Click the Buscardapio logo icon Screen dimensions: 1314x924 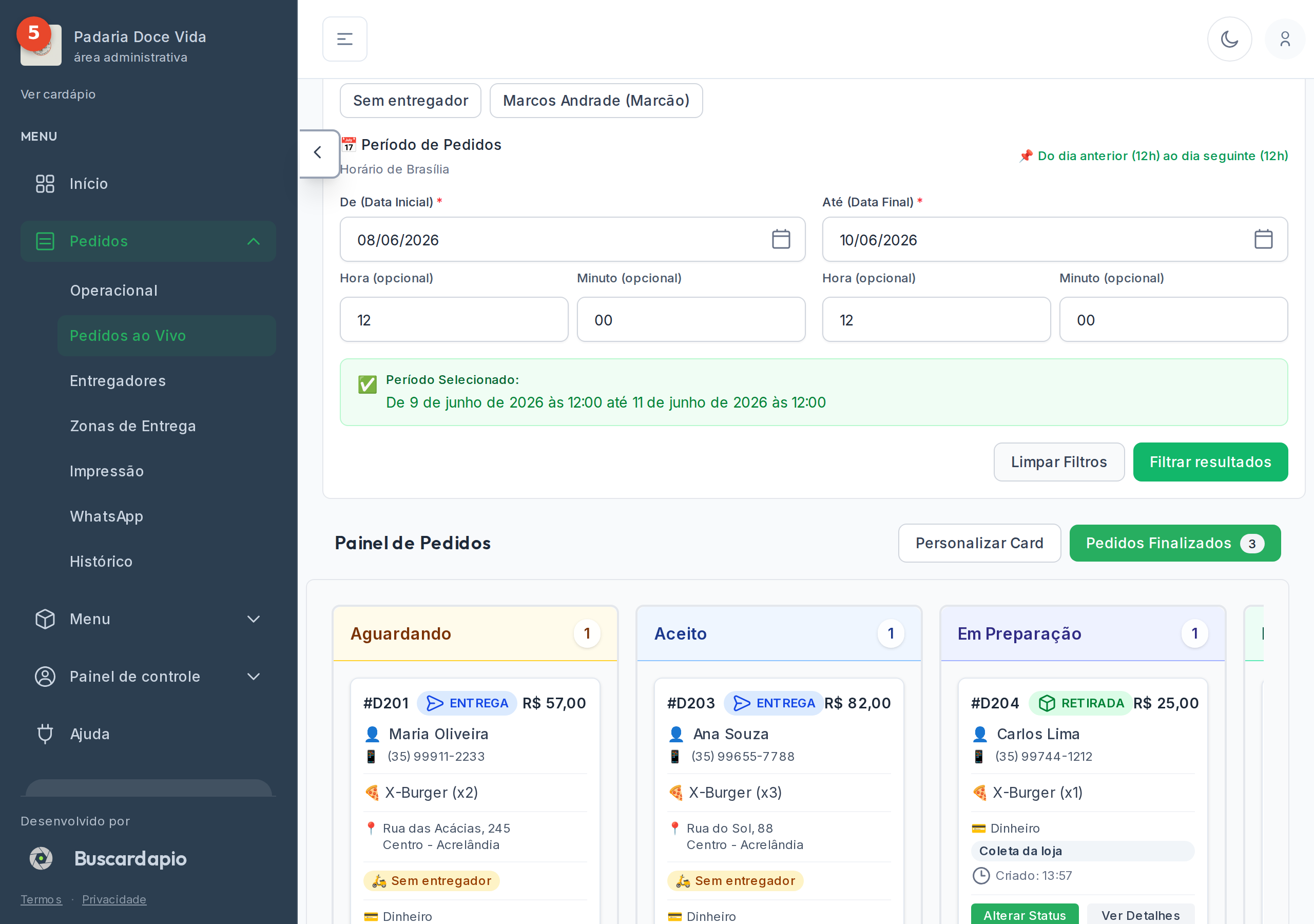tap(41, 858)
